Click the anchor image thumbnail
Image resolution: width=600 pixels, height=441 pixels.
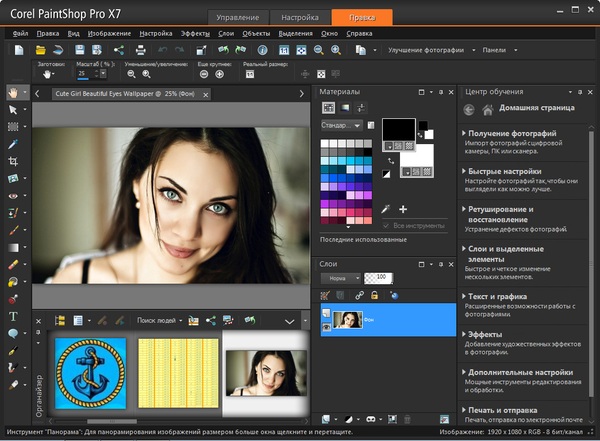(90, 375)
